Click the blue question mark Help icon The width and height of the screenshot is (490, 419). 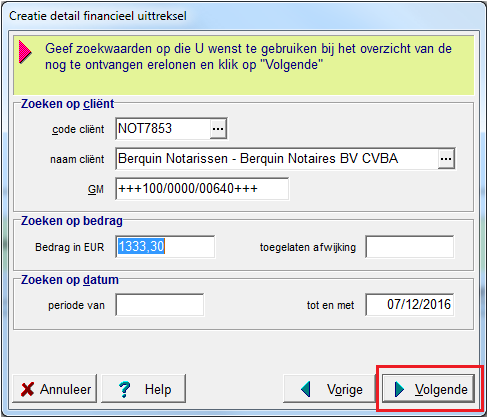coord(125,389)
